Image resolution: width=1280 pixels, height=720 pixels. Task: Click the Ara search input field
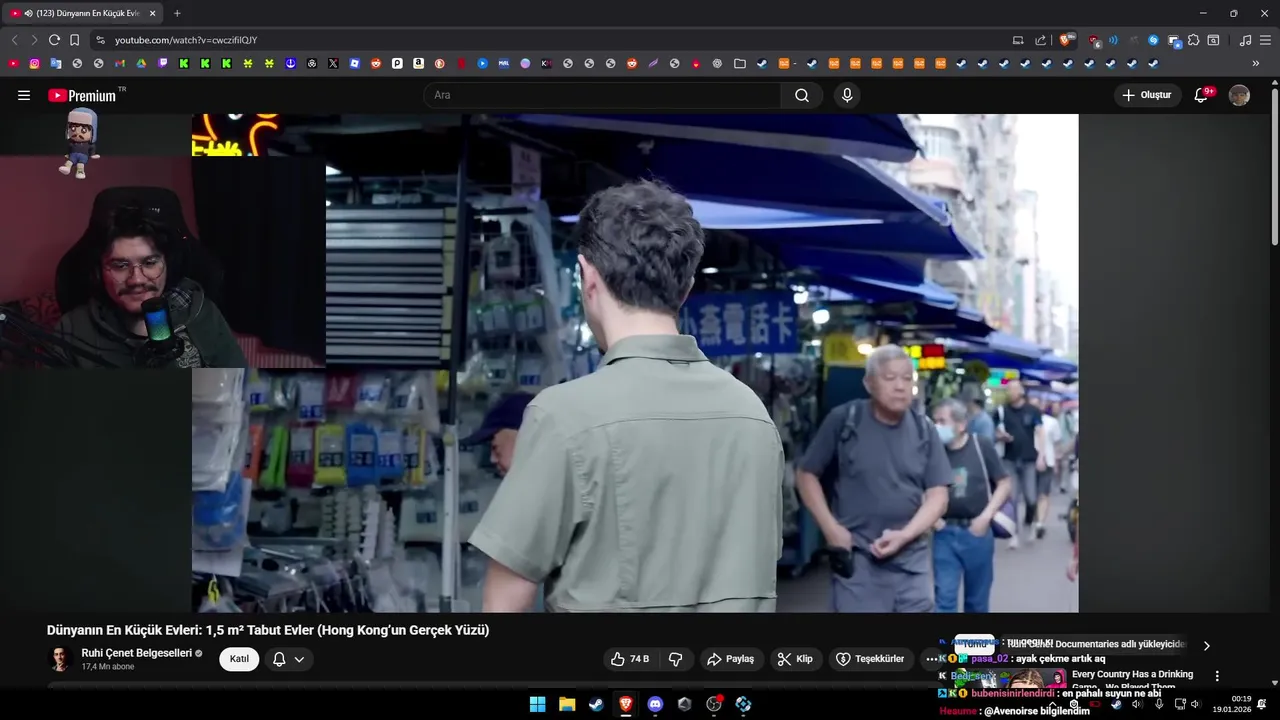tap(602, 95)
